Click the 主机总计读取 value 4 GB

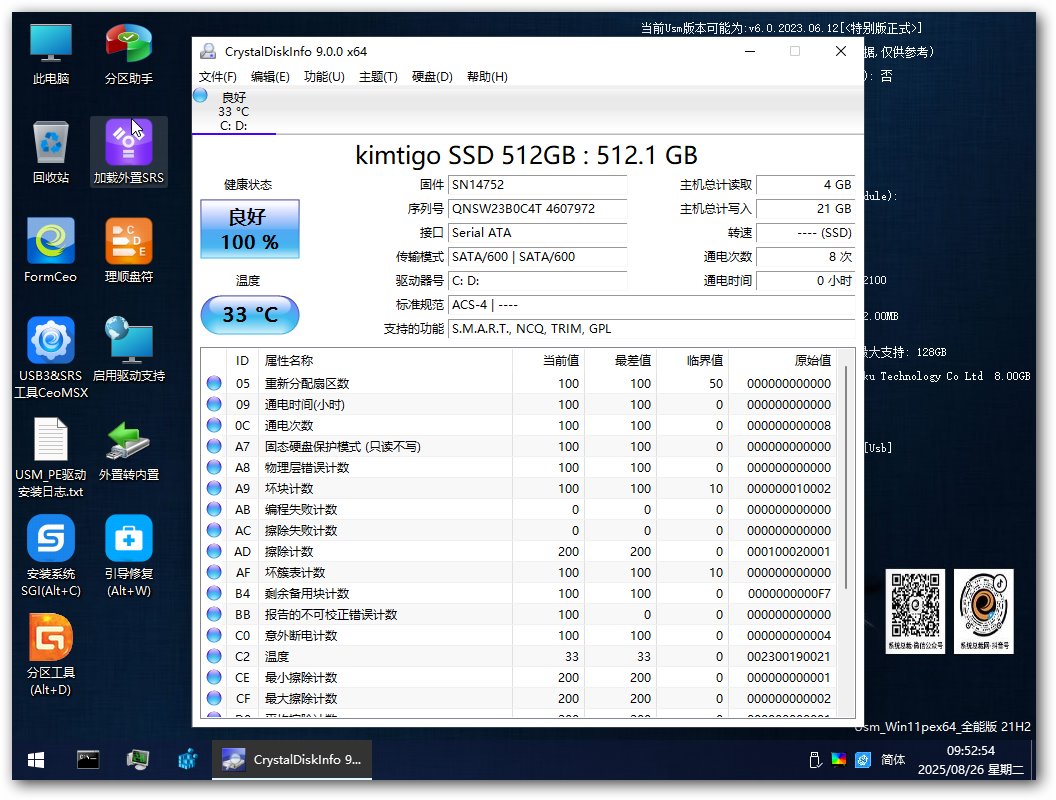pos(805,185)
